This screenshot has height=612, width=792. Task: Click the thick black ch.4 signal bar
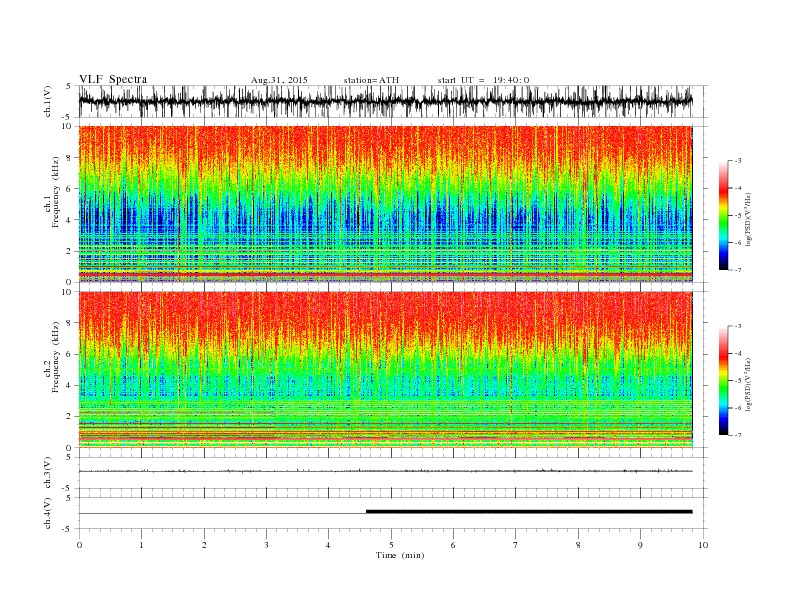[x=529, y=512]
